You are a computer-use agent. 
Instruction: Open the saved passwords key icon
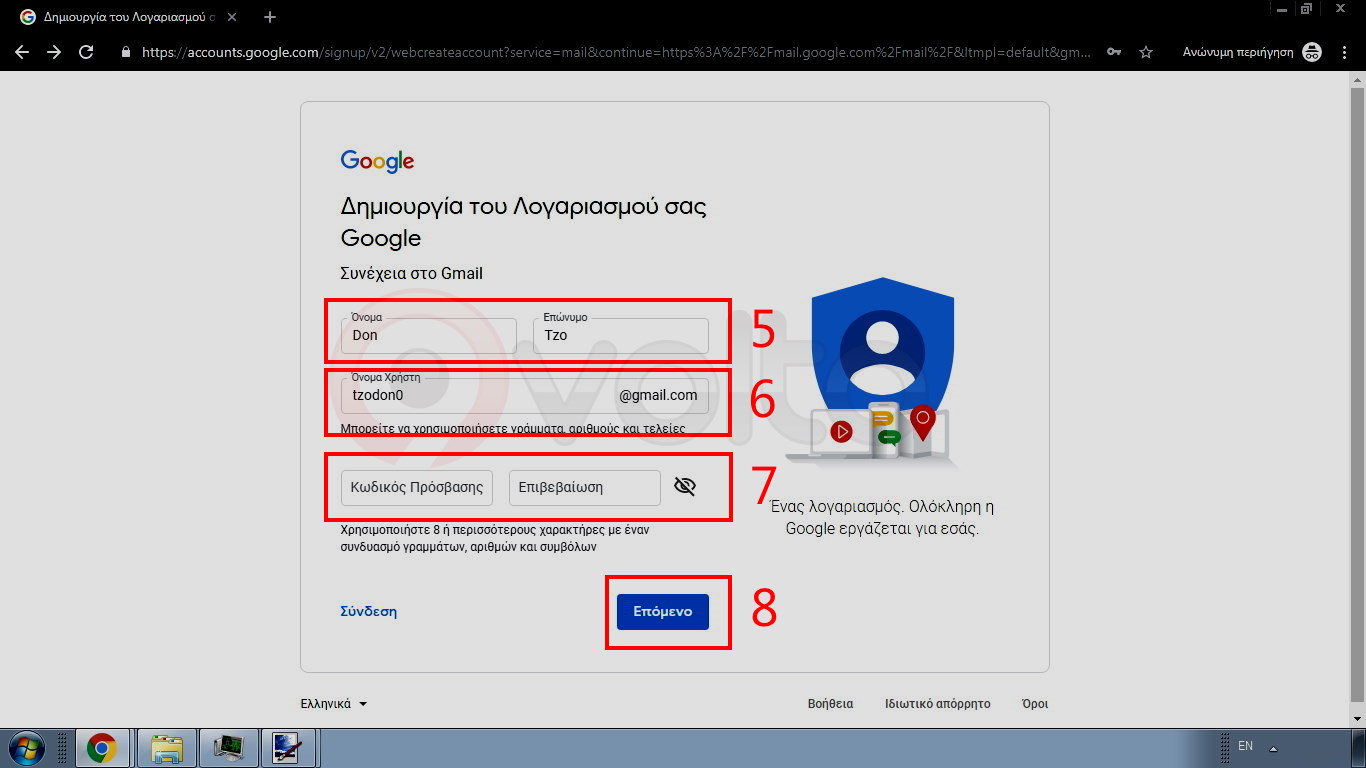click(1114, 52)
